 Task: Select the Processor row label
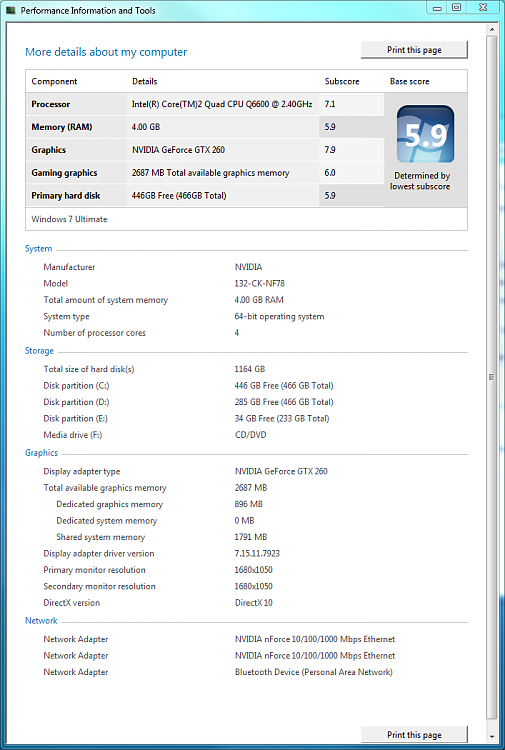coord(51,104)
